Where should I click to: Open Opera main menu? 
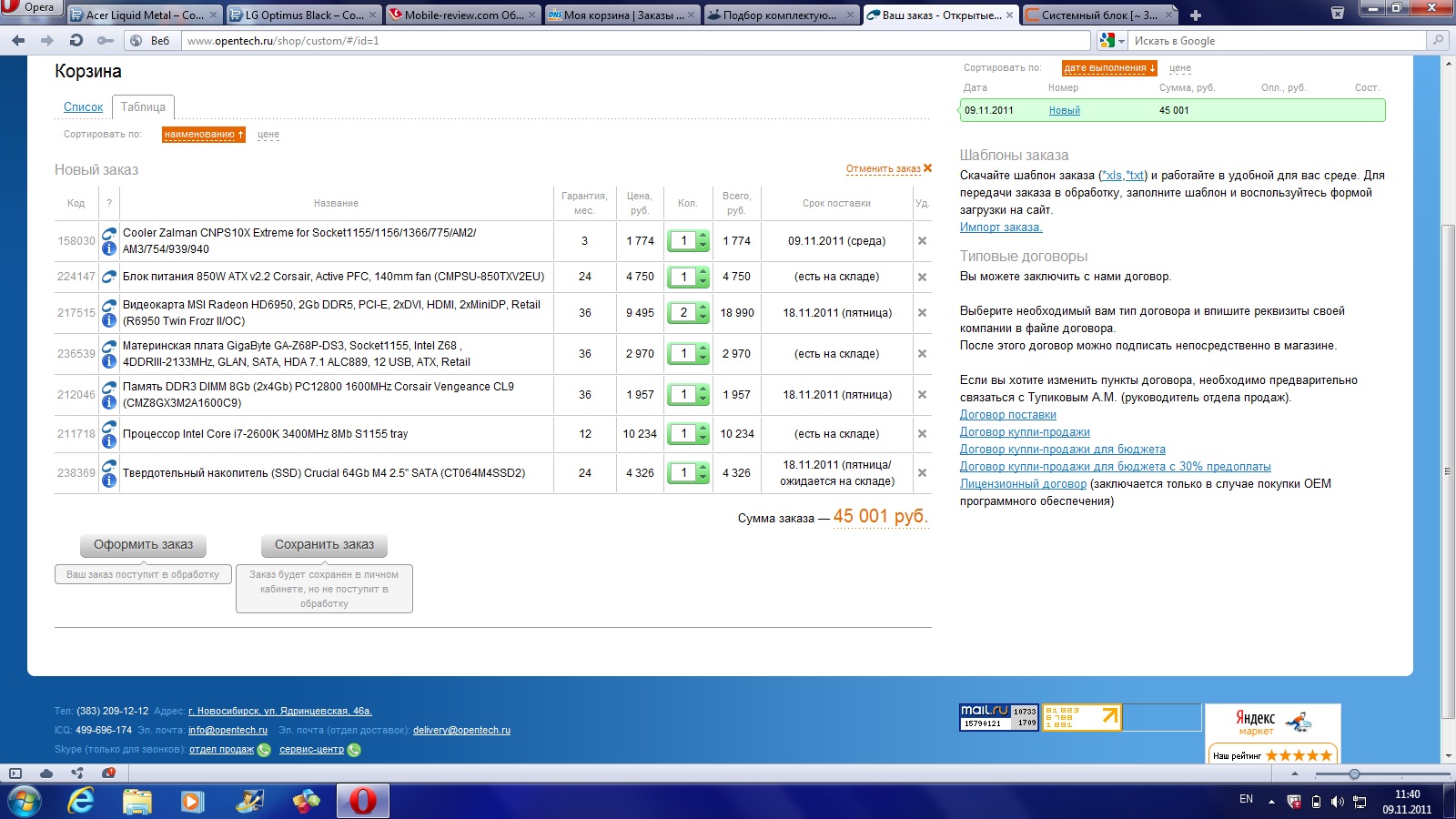coord(30,7)
